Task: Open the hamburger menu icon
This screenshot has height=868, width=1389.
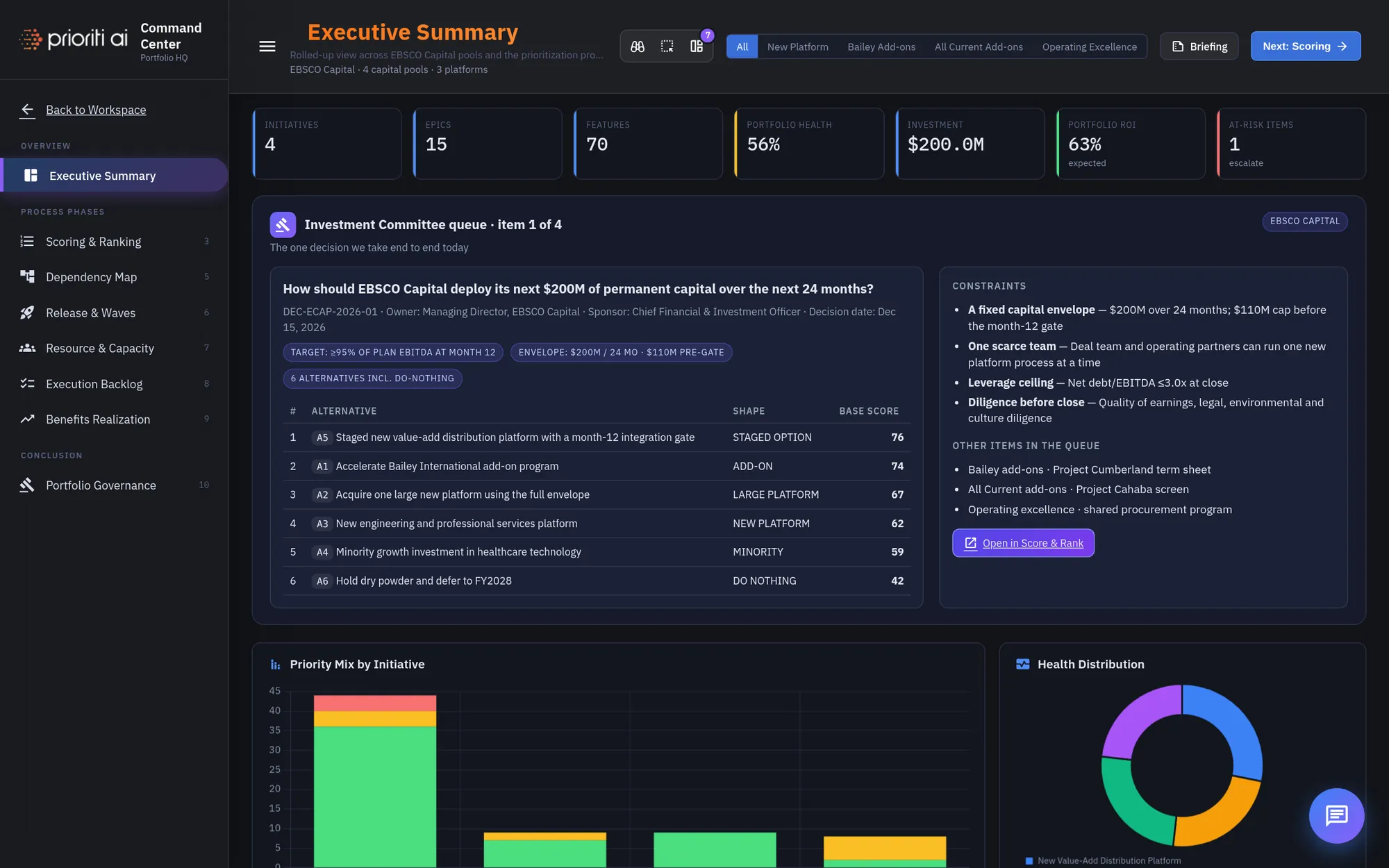Action: (267, 47)
